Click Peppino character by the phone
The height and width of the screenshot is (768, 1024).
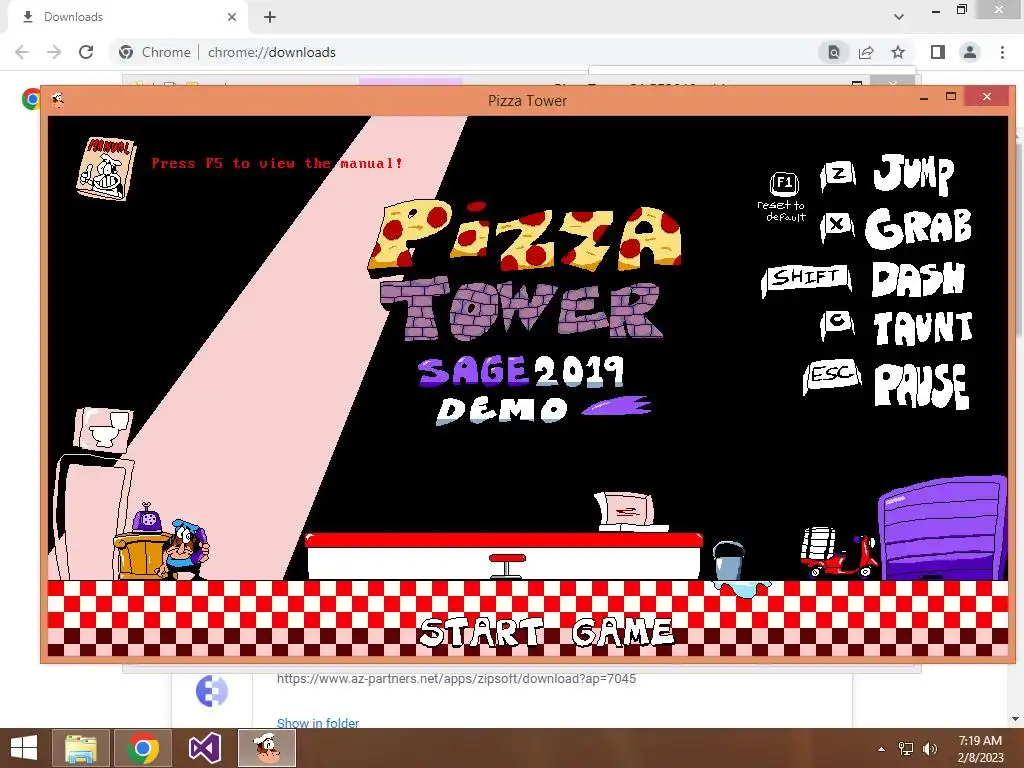185,549
